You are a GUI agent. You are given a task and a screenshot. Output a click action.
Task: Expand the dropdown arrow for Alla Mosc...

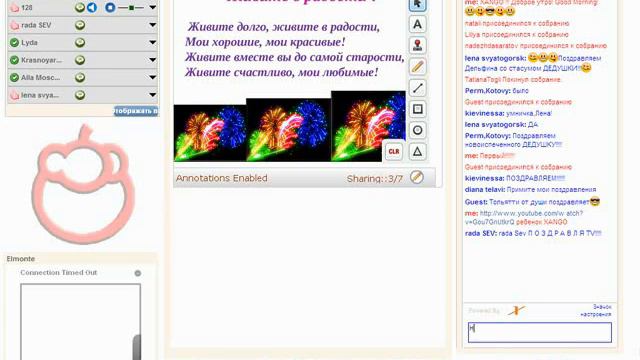pyautogui.click(x=152, y=77)
